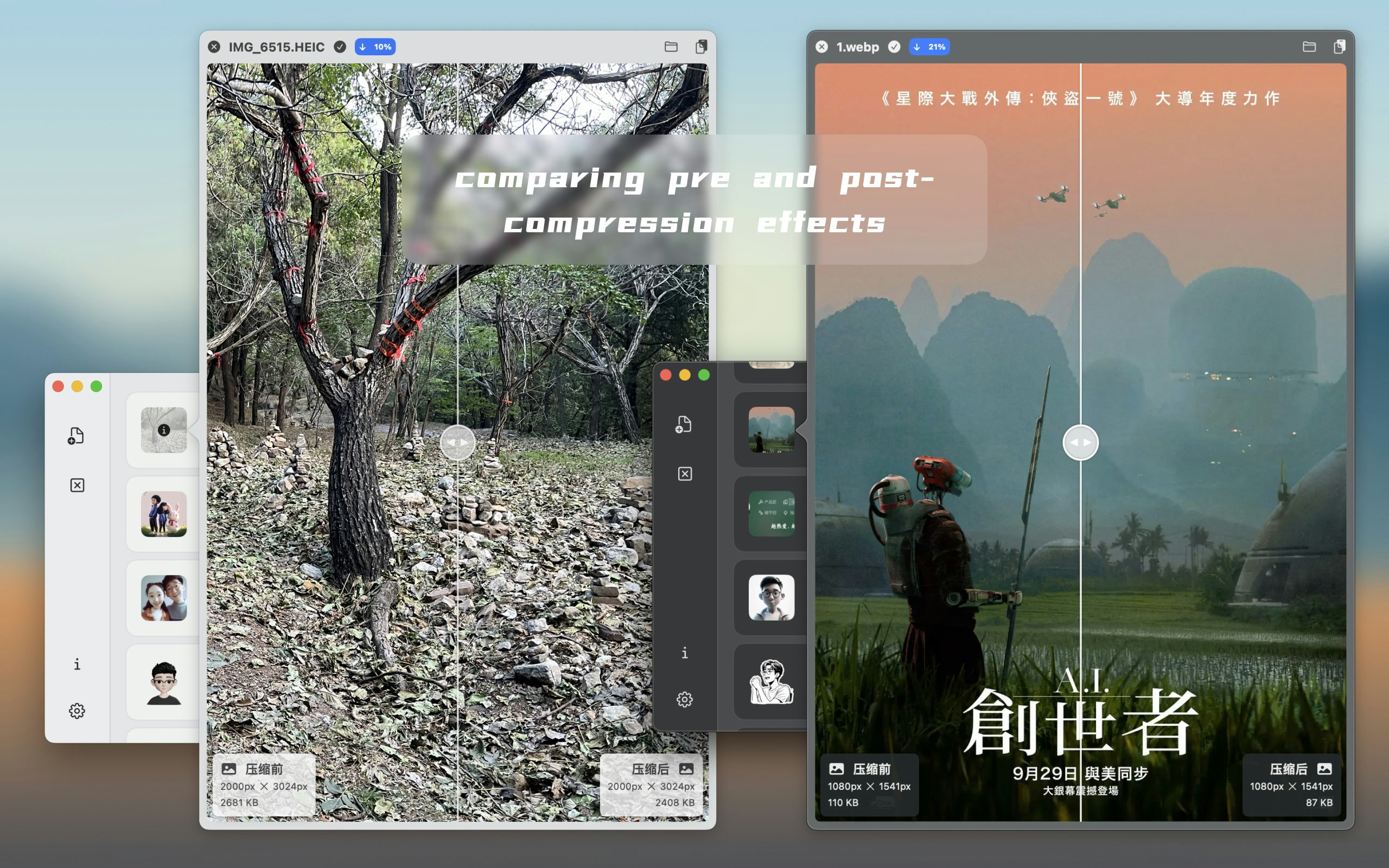Click the 21% compression ratio badge
Viewport: 1389px width, 868px height.
[929, 47]
